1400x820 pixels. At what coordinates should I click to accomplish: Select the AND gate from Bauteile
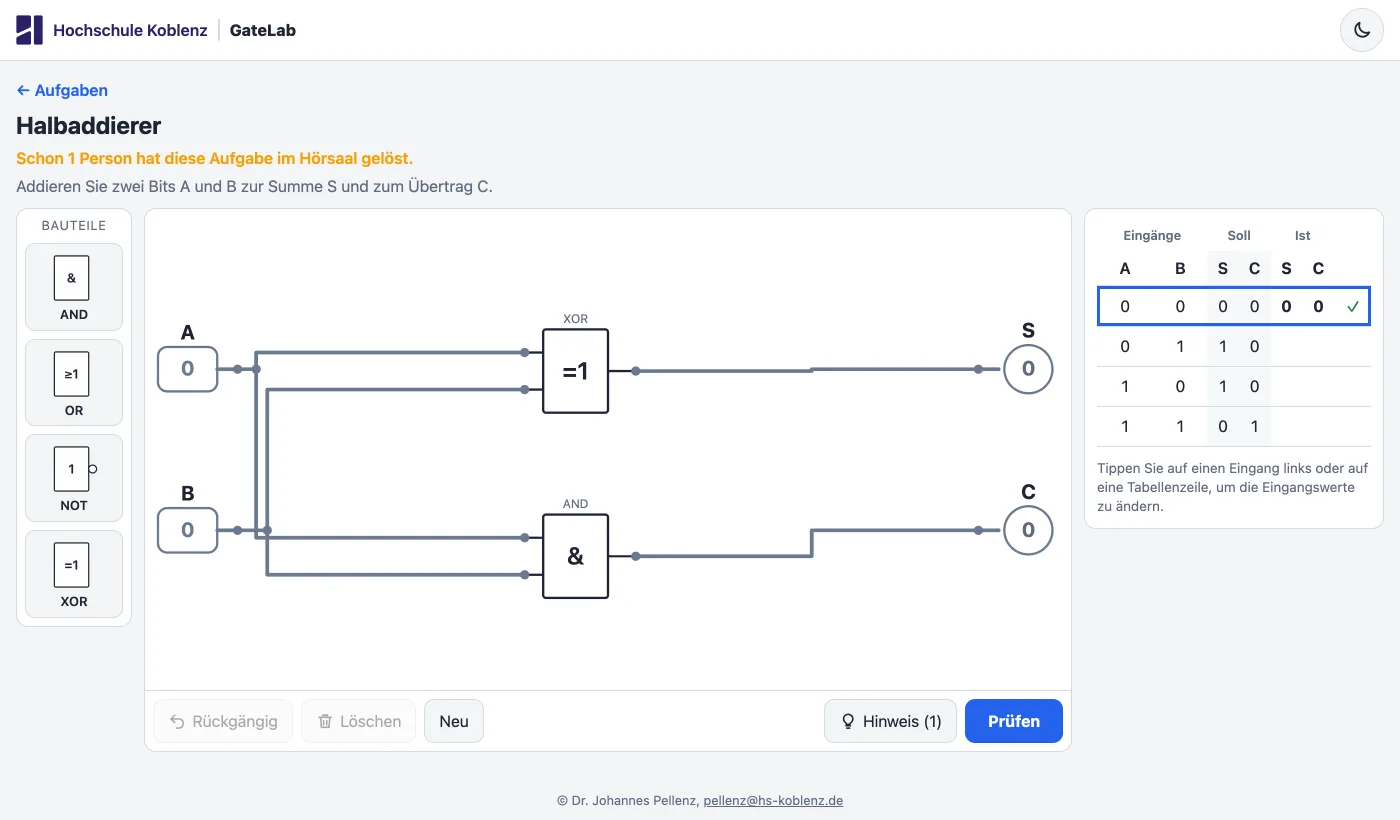click(74, 287)
